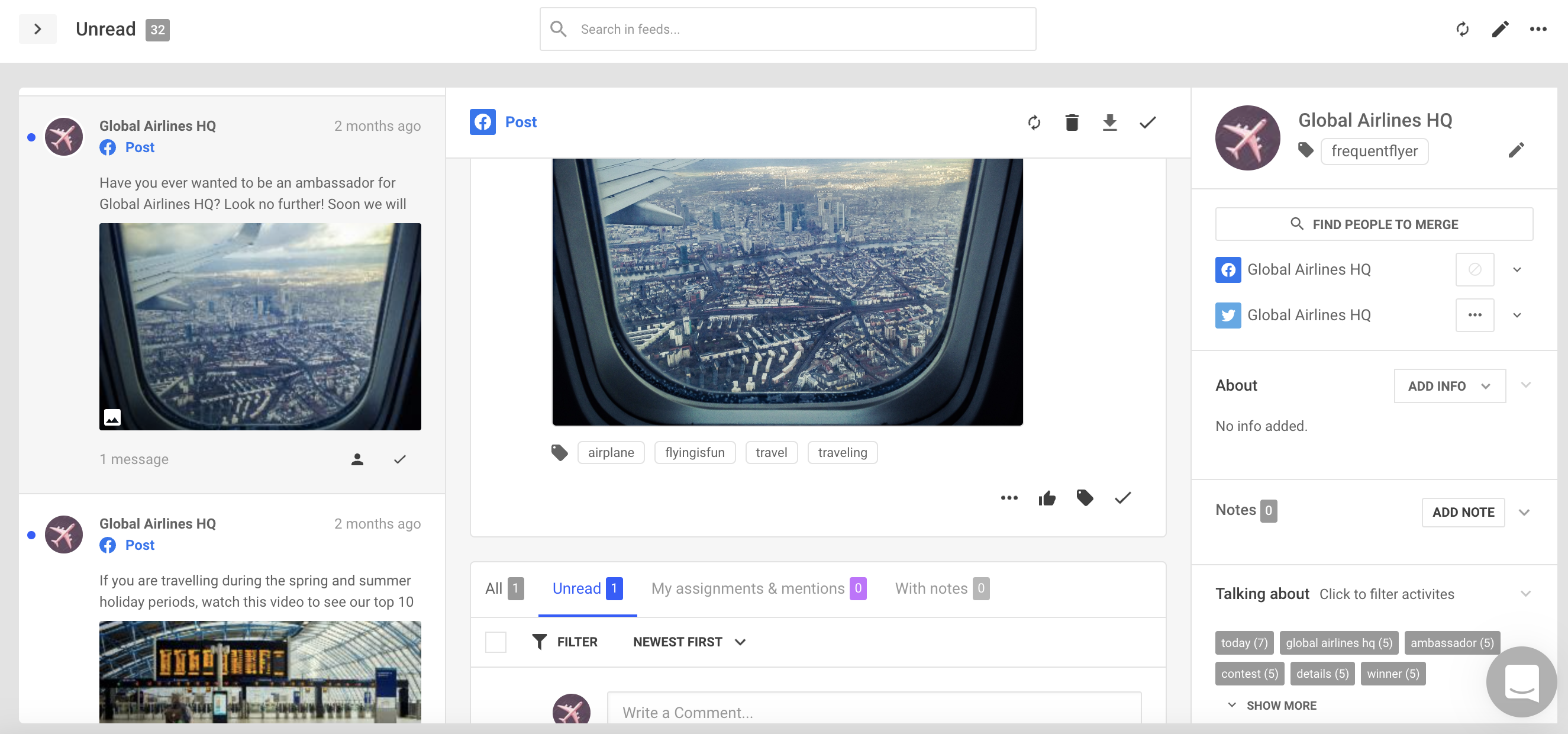Collapse the About section
Viewport: 1568px width, 734px height.
coord(1525,384)
